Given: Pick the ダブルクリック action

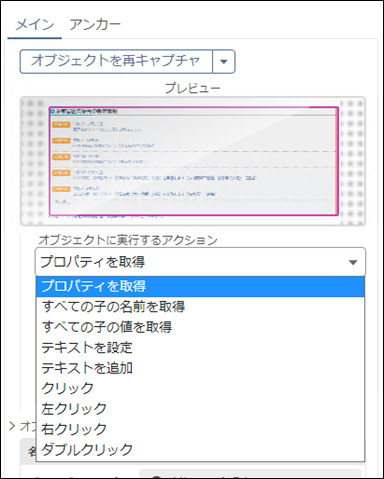Looking at the screenshot, I should pyautogui.click(x=200, y=450).
